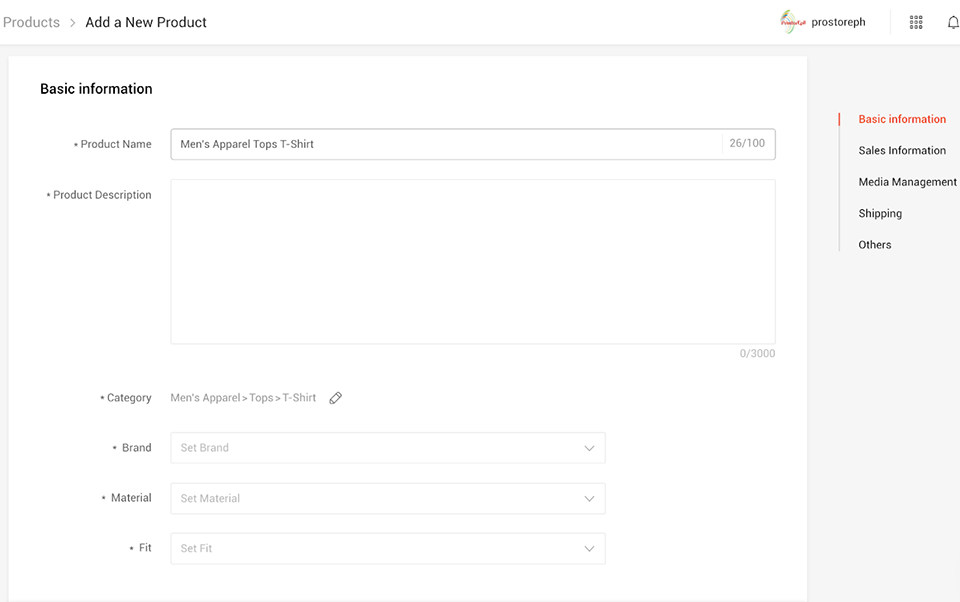The height and width of the screenshot is (602, 960).
Task: Go back to Products breadcrumb
Action: tap(31, 22)
